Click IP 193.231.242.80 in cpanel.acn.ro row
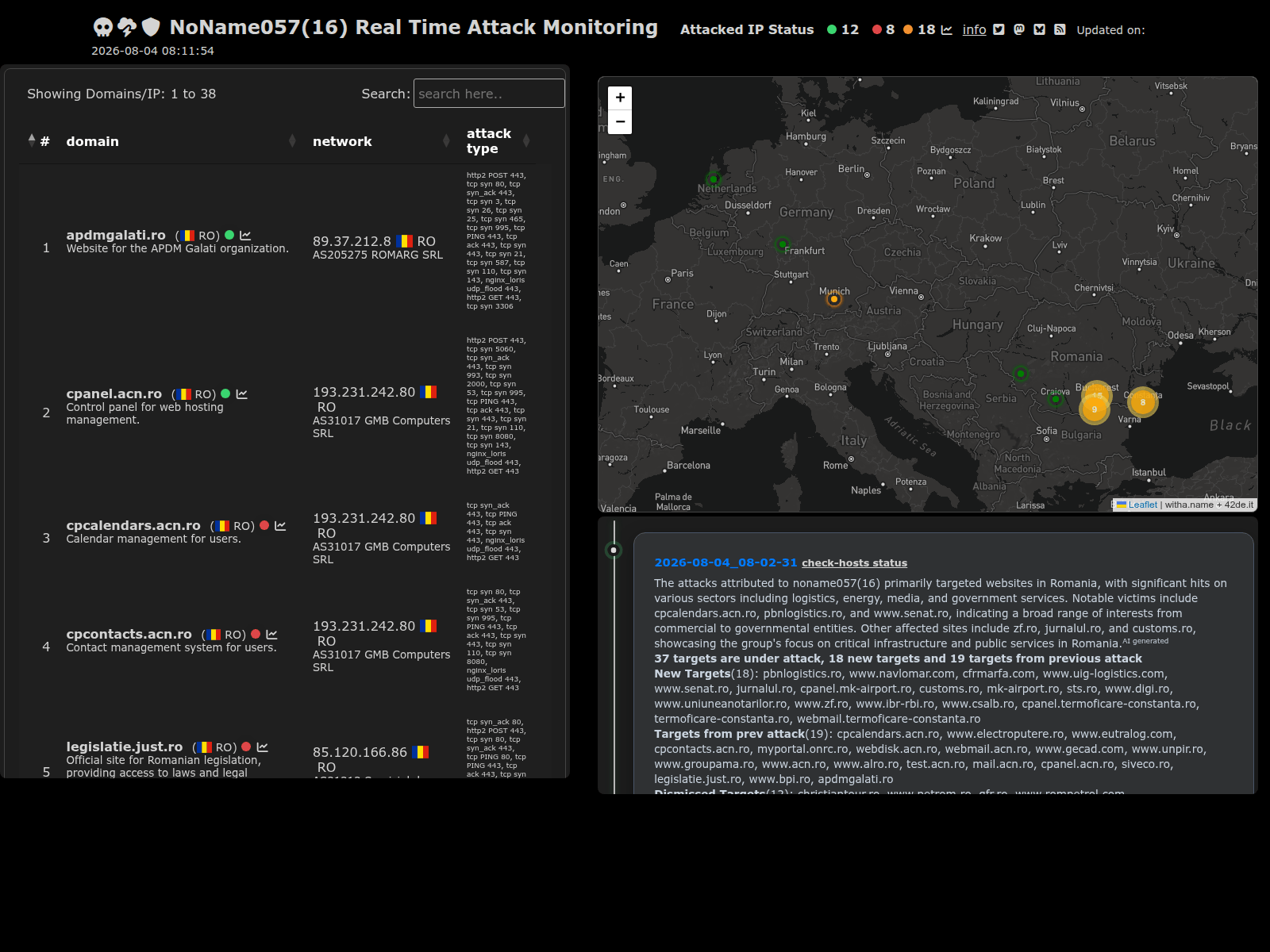The height and width of the screenshot is (952, 1270). (x=364, y=392)
